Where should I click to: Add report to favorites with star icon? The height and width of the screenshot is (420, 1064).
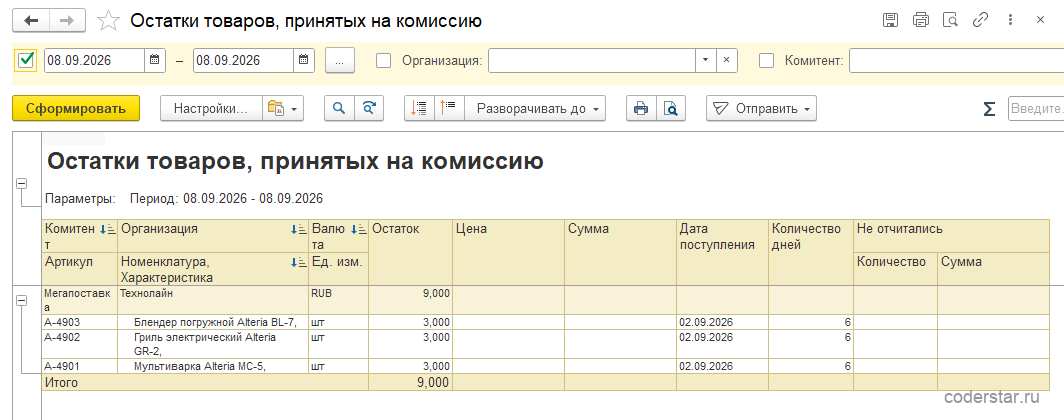coord(109,21)
